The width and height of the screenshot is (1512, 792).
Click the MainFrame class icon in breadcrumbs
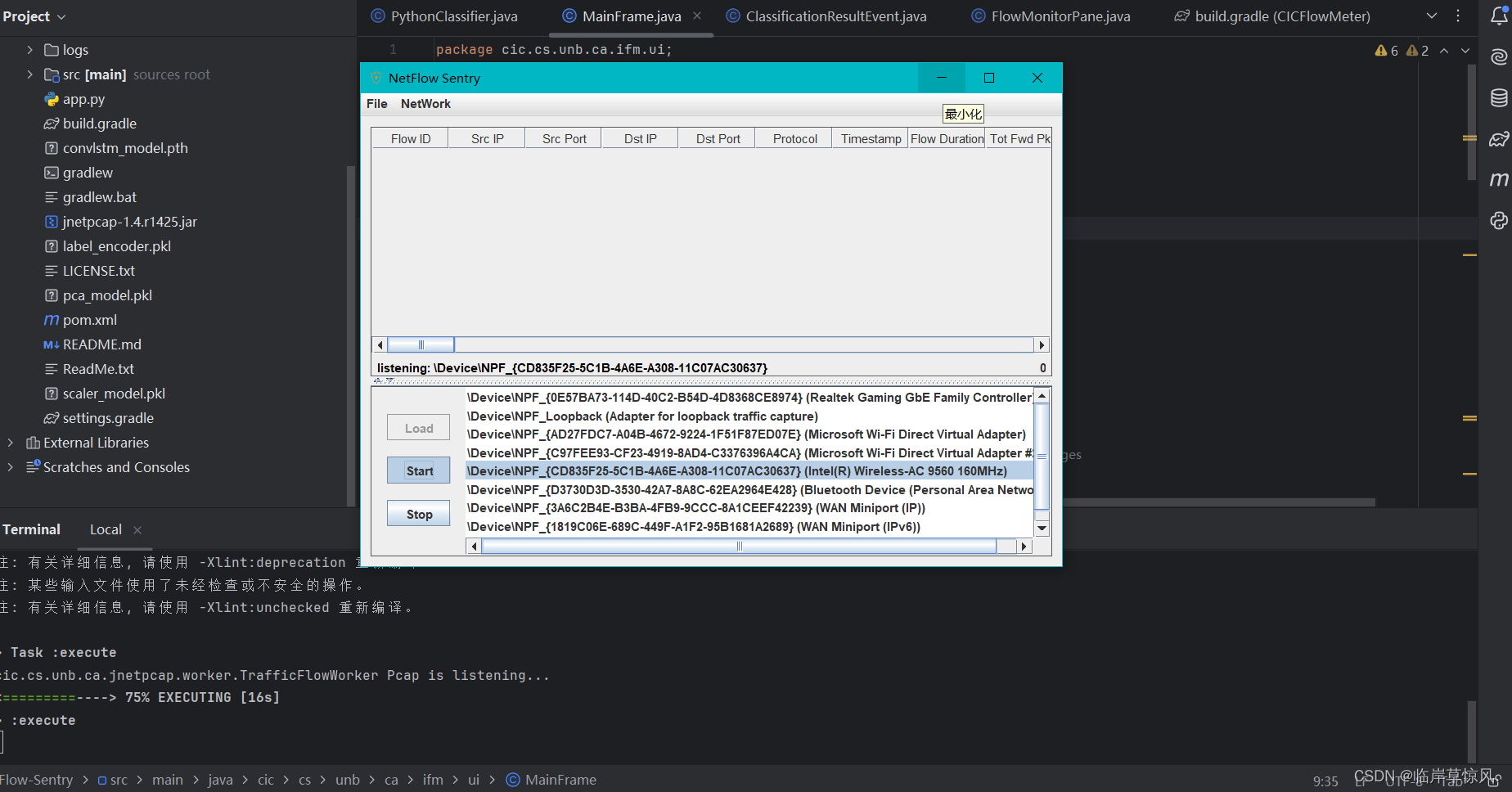[513, 780]
